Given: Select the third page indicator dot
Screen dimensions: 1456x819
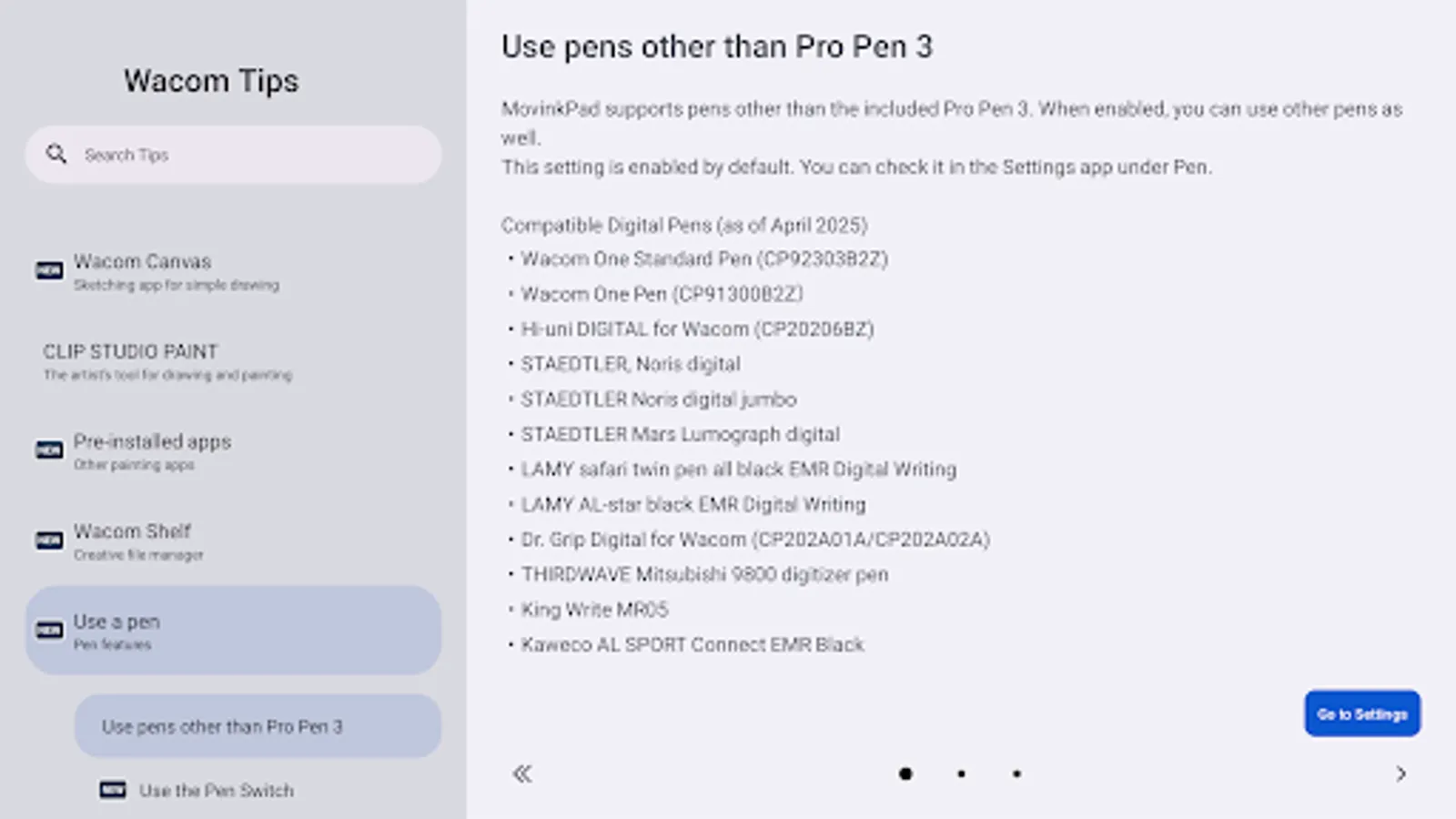Looking at the screenshot, I should [x=1016, y=773].
